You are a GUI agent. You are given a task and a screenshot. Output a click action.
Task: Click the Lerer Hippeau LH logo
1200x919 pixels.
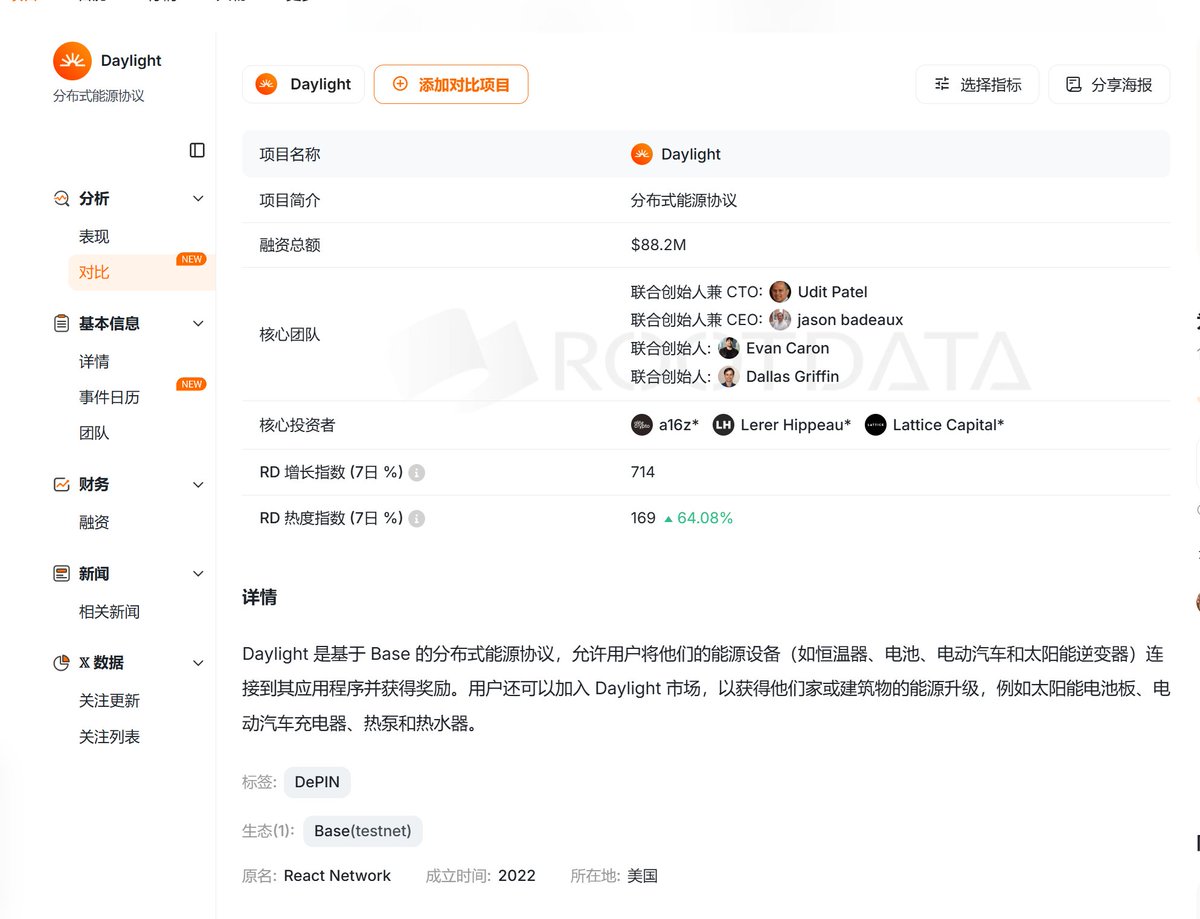click(x=723, y=425)
